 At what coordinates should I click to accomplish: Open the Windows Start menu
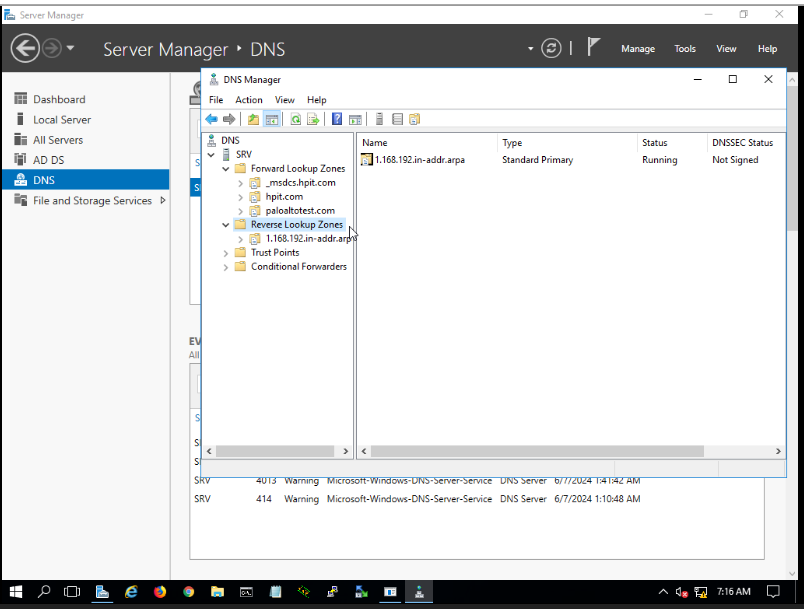point(15,592)
